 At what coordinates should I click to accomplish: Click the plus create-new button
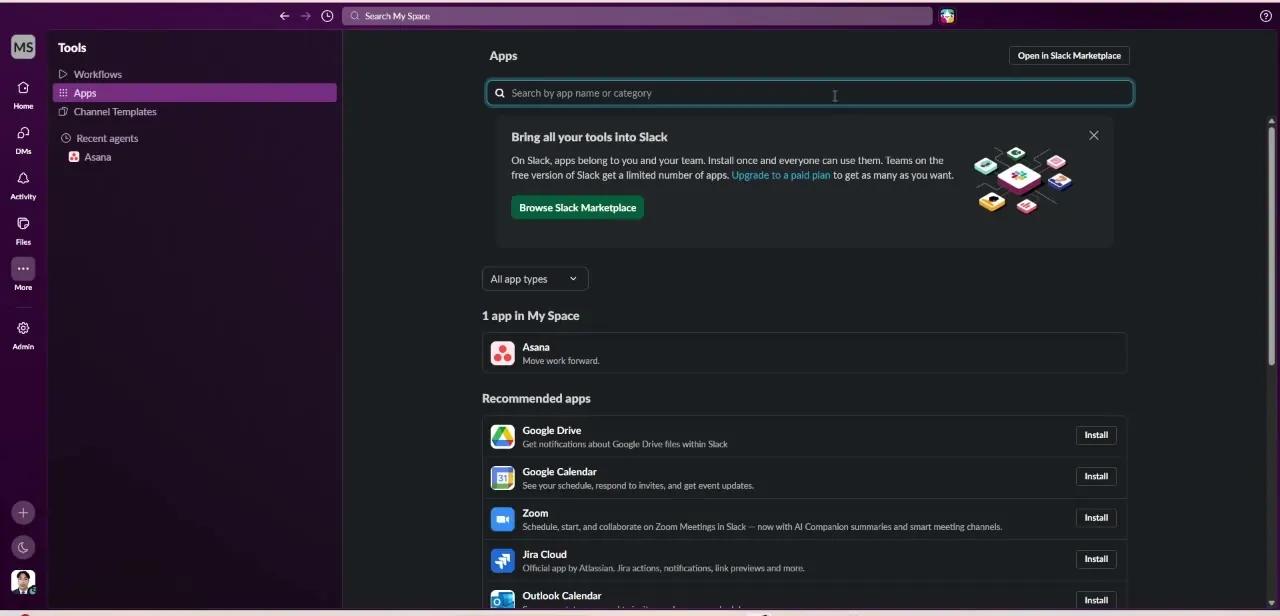pyautogui.click(x=23, y=513)
